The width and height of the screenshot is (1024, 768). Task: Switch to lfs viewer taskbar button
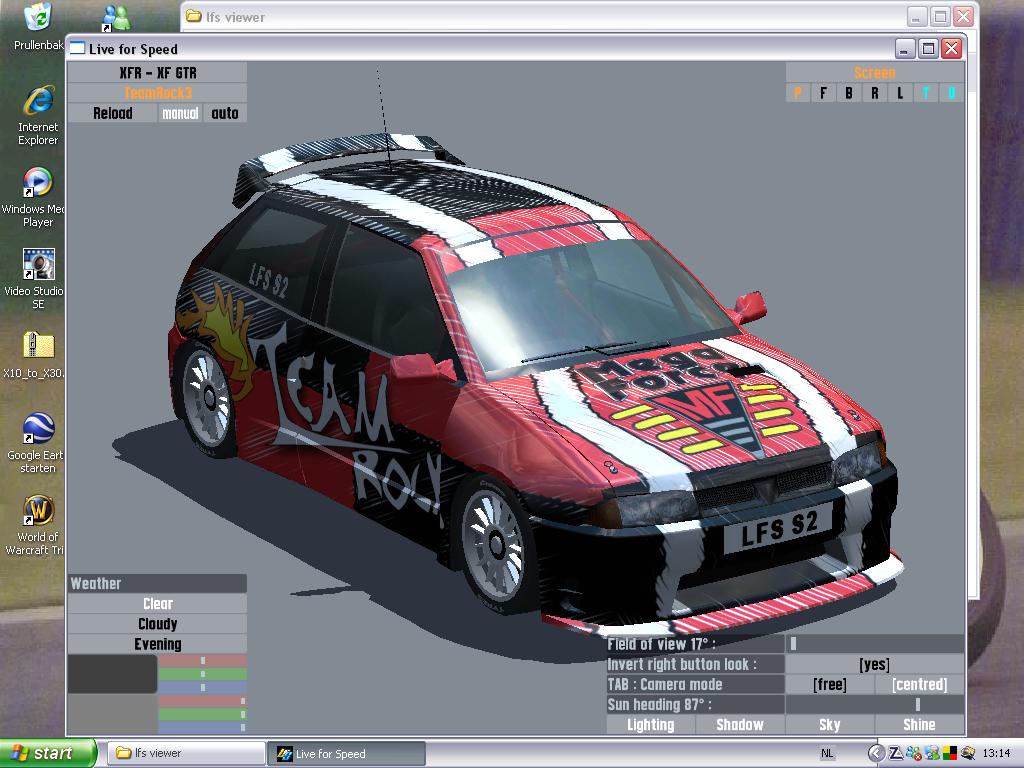pos(185,753)
